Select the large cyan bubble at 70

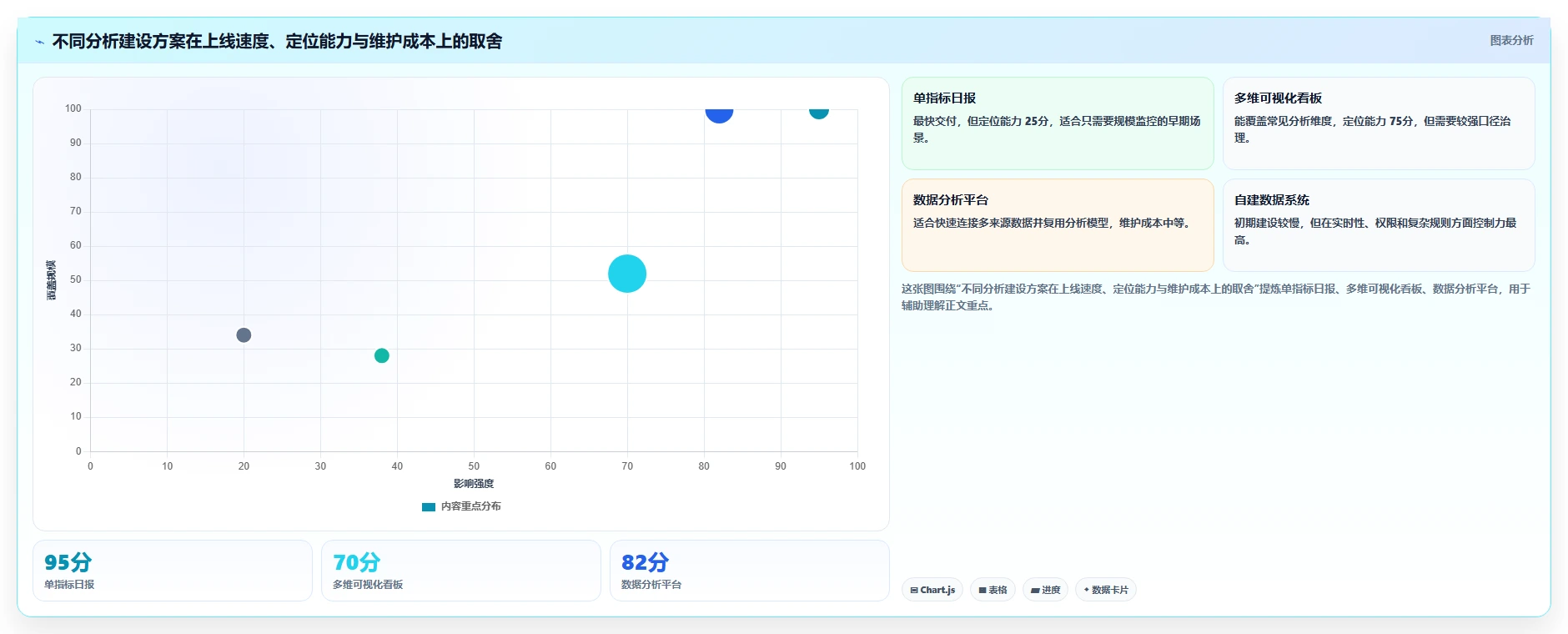pyautogui.click(x=627, y=274)
